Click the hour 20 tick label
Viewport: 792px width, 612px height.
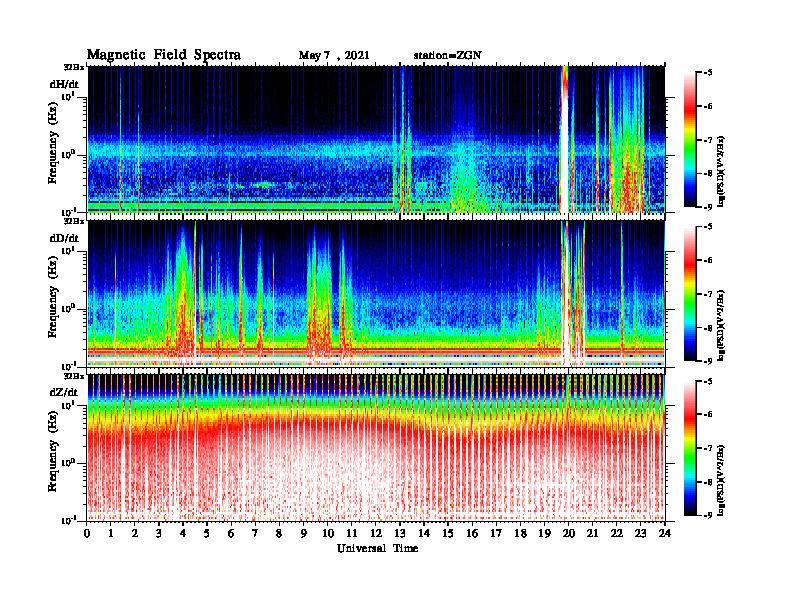click(x=568, y=533)
